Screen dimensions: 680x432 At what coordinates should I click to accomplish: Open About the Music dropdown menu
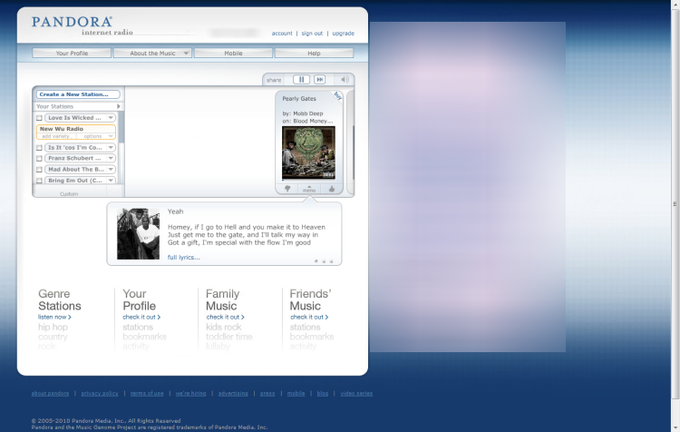152,53
